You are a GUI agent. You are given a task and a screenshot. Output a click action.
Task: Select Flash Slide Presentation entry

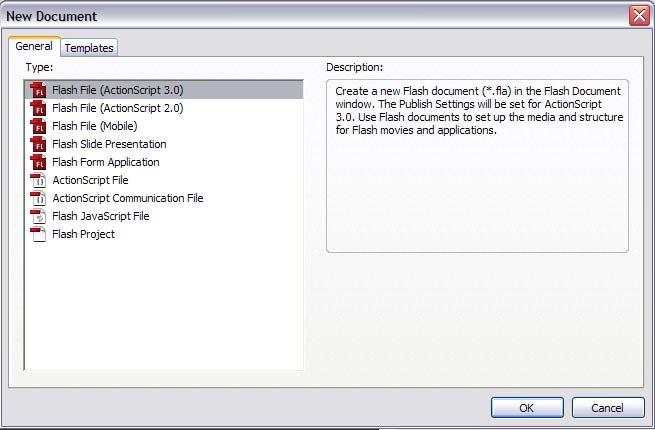pyautogui.click(x=109, y=144)
